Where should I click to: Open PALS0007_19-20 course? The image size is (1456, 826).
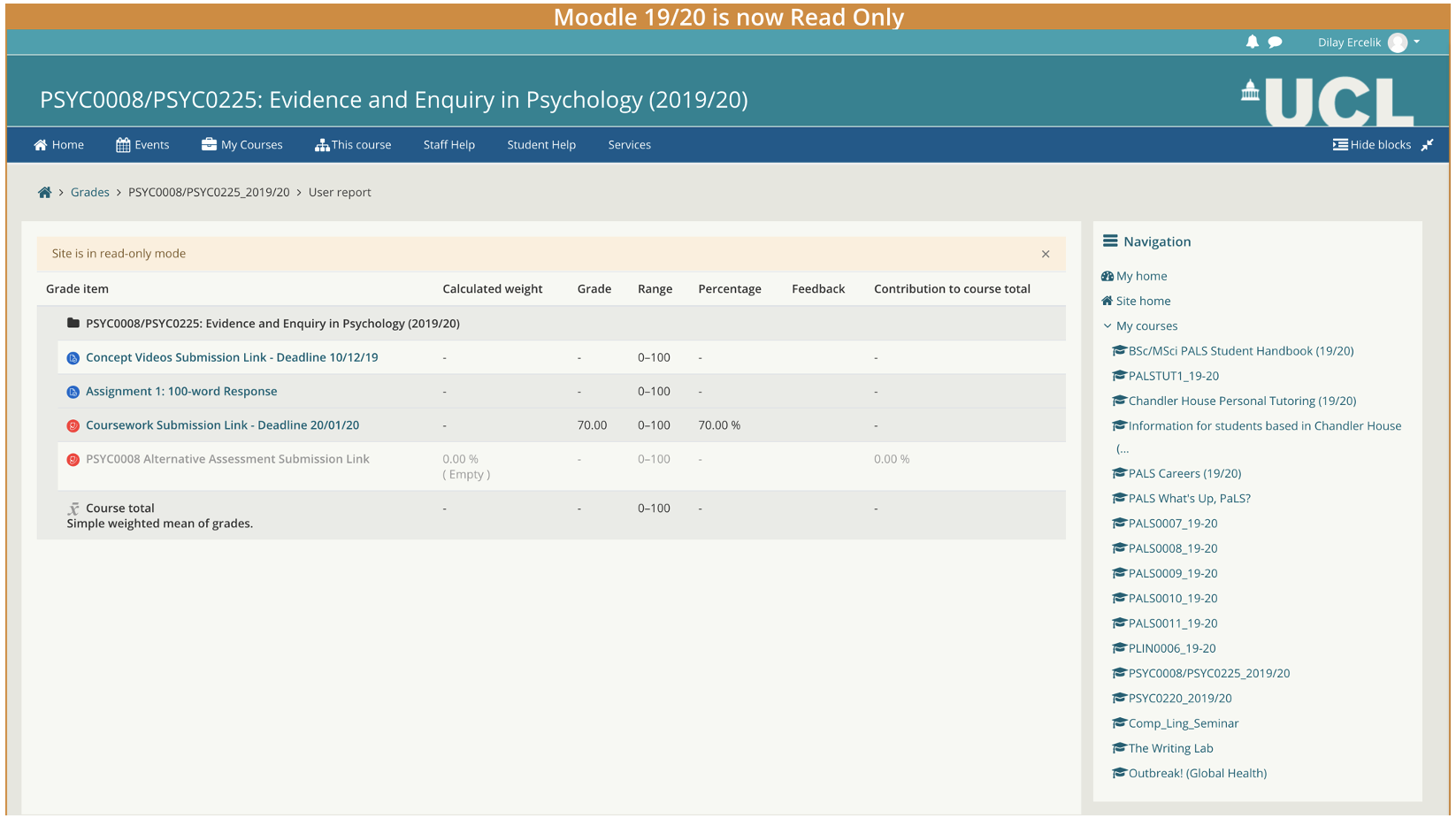1173,524
